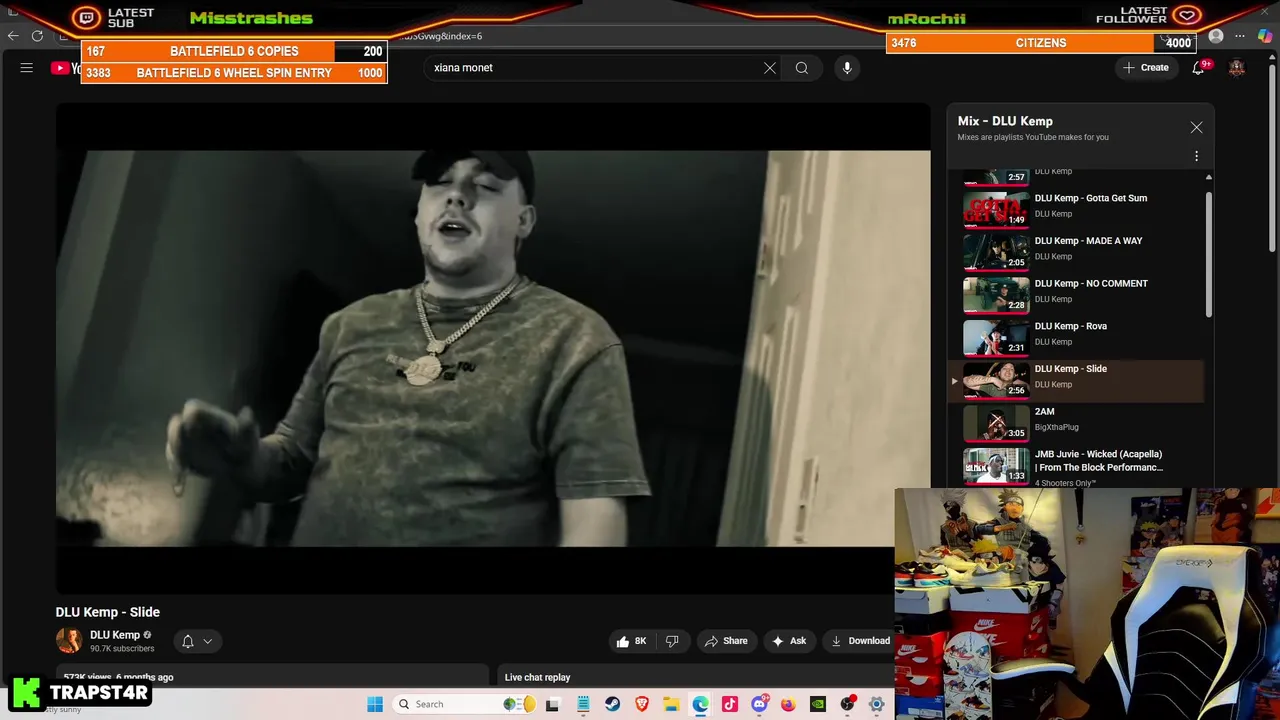Play DLU Kemp - NO COMMENT
This screenshot has width=1280, height=720.
click(1091, 283)
